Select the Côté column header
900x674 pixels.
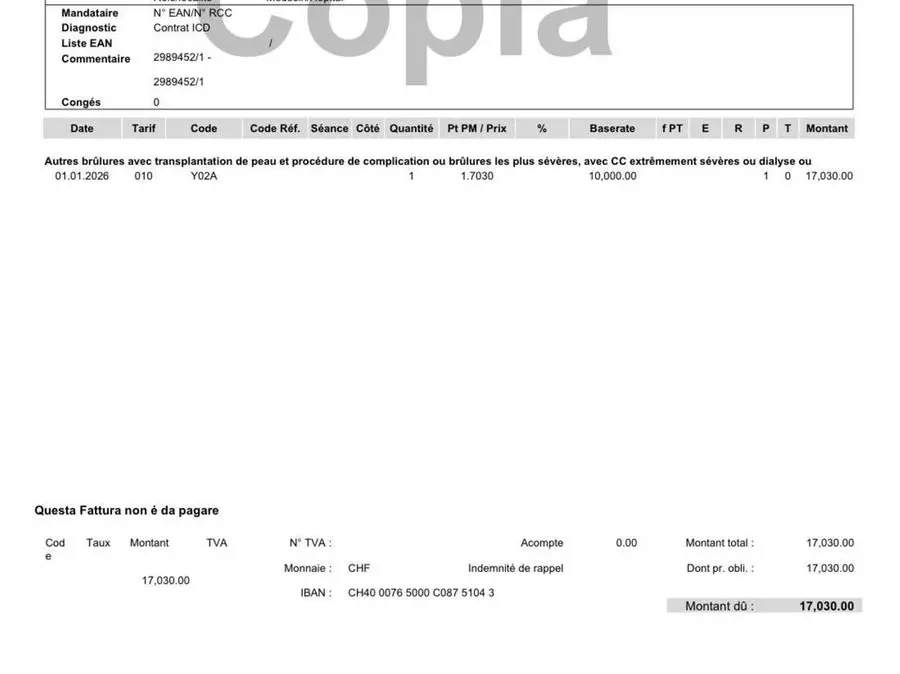tap(368, 128)
